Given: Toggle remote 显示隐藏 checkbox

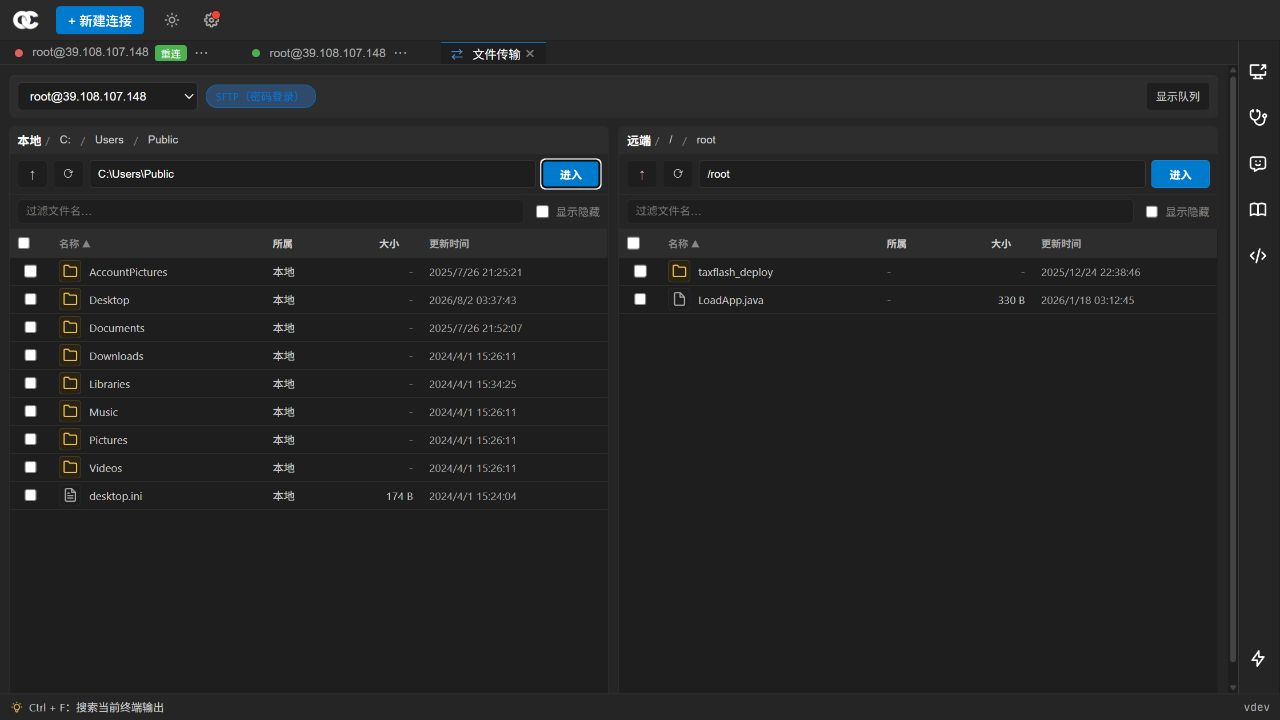Looking at the screenshot, I should click(1152, 212).
